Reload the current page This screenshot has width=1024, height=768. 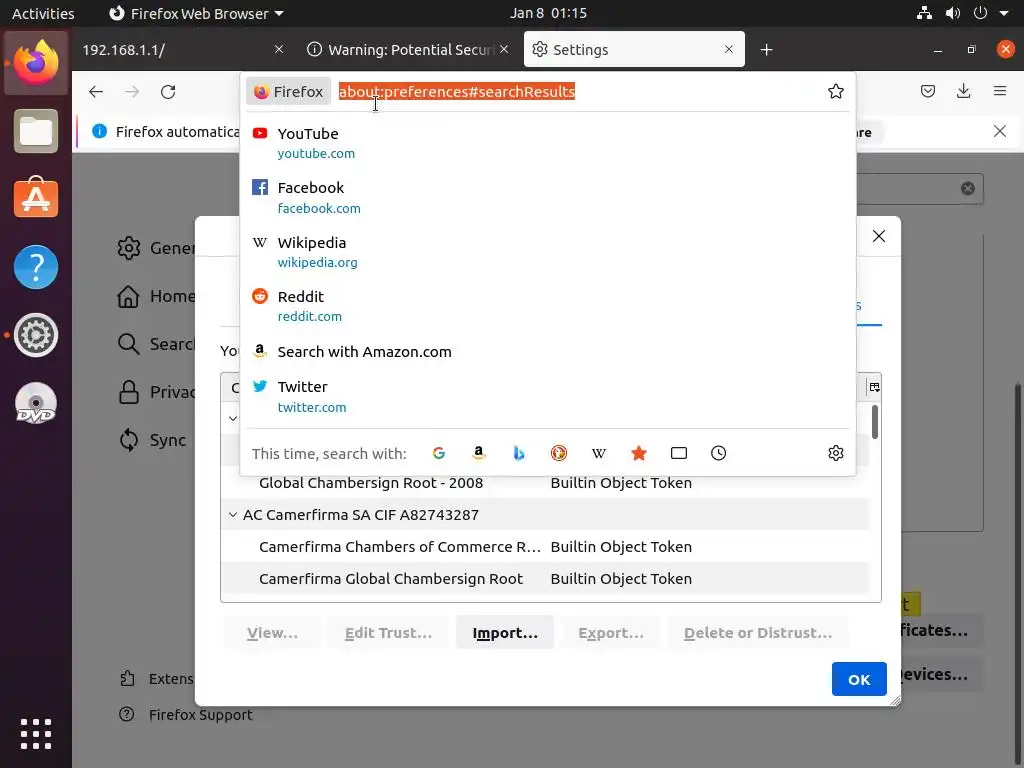pyautogui.click(x=168, y=91)
